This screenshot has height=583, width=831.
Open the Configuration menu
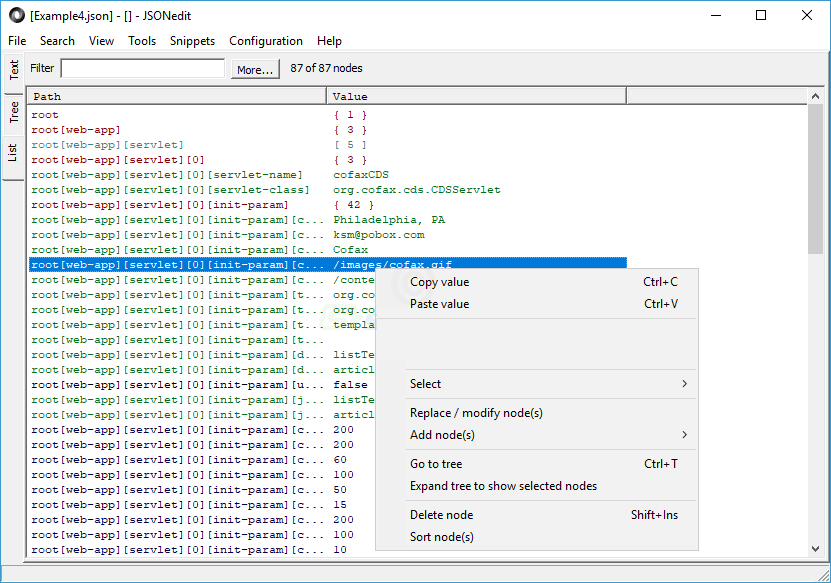point(266,41)
